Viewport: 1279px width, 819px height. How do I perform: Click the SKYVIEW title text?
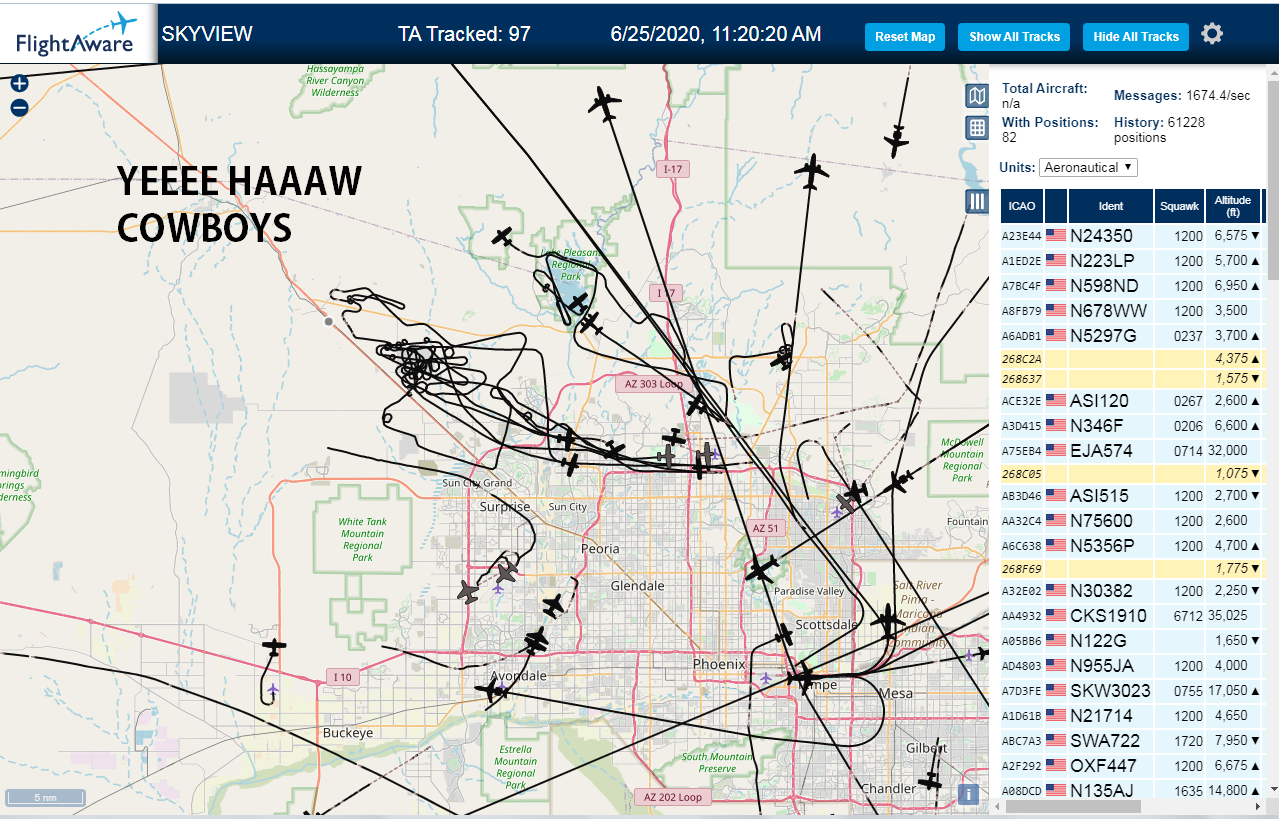(x=207, y=34)
